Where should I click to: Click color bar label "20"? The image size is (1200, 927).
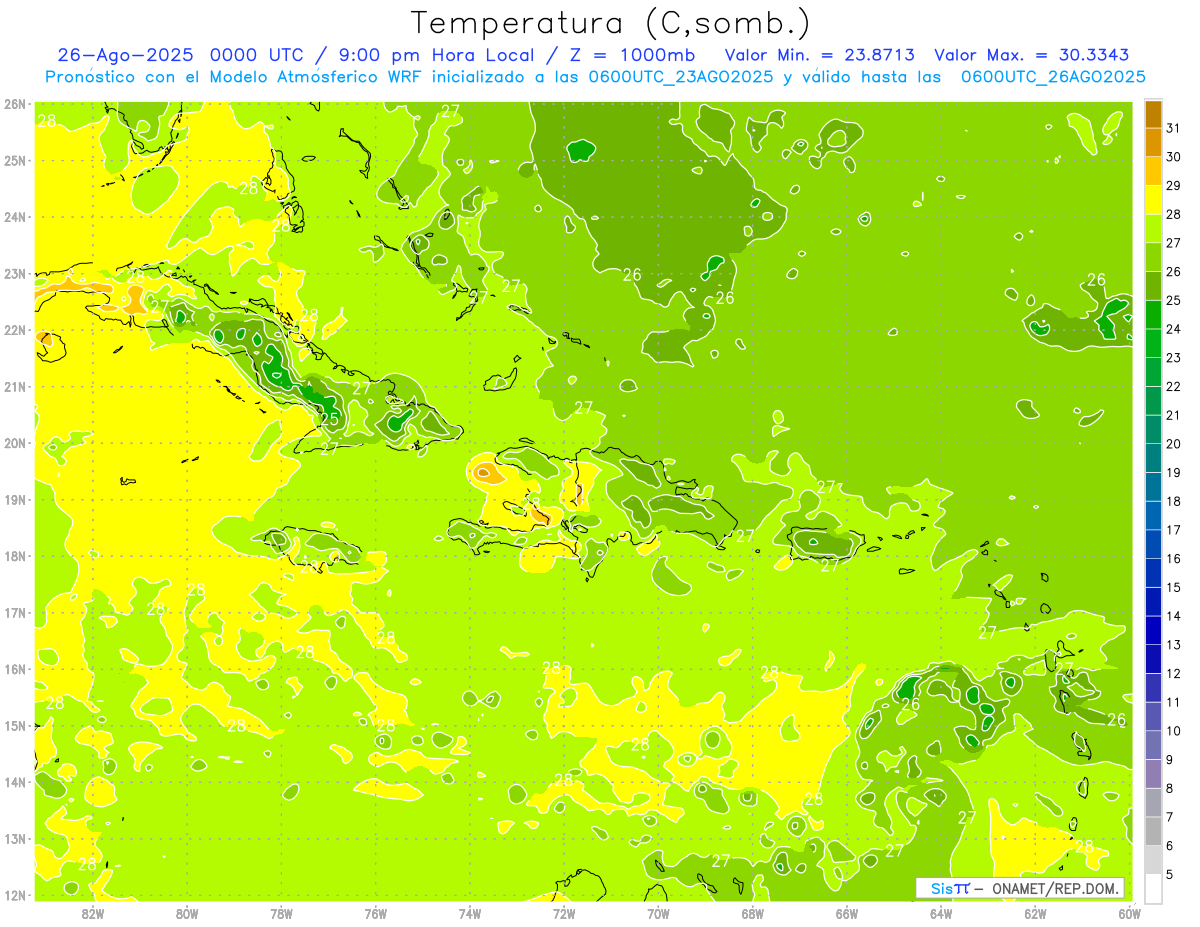pyautogui.click(x=1173, y=444)
